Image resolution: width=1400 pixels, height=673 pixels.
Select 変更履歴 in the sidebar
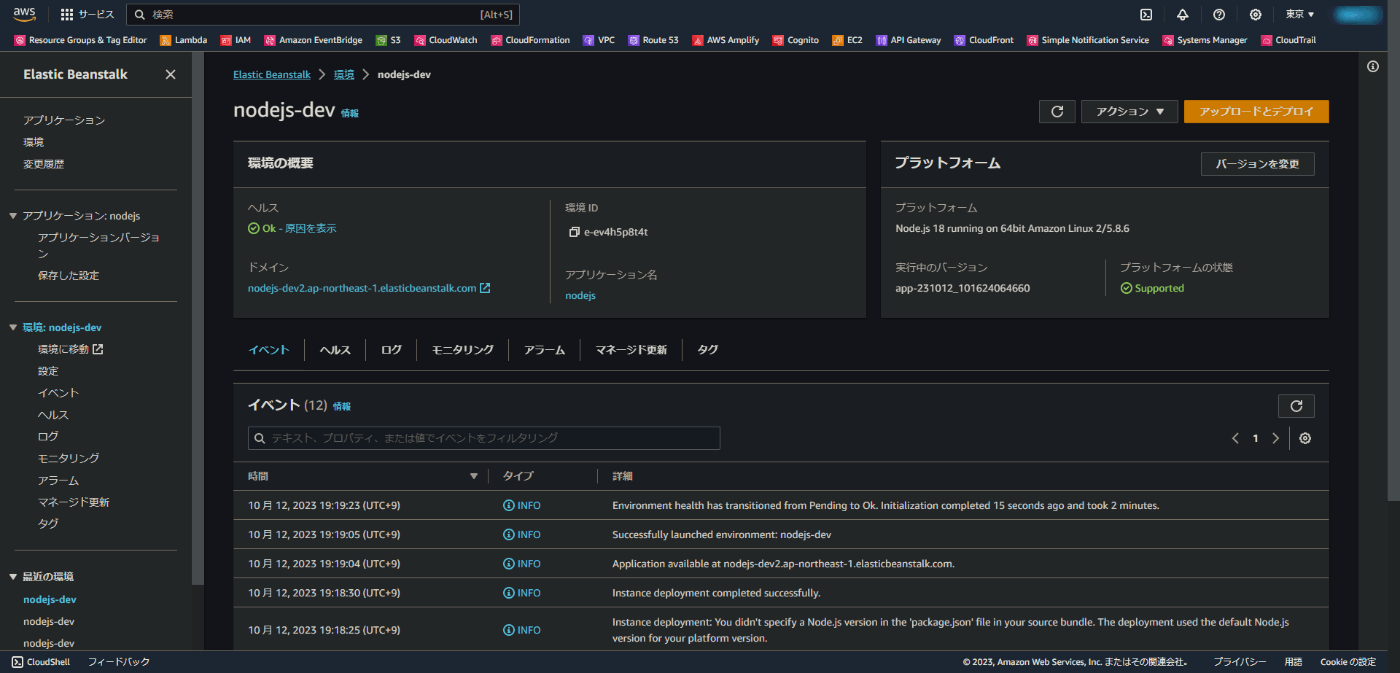(x=44, y=164)
